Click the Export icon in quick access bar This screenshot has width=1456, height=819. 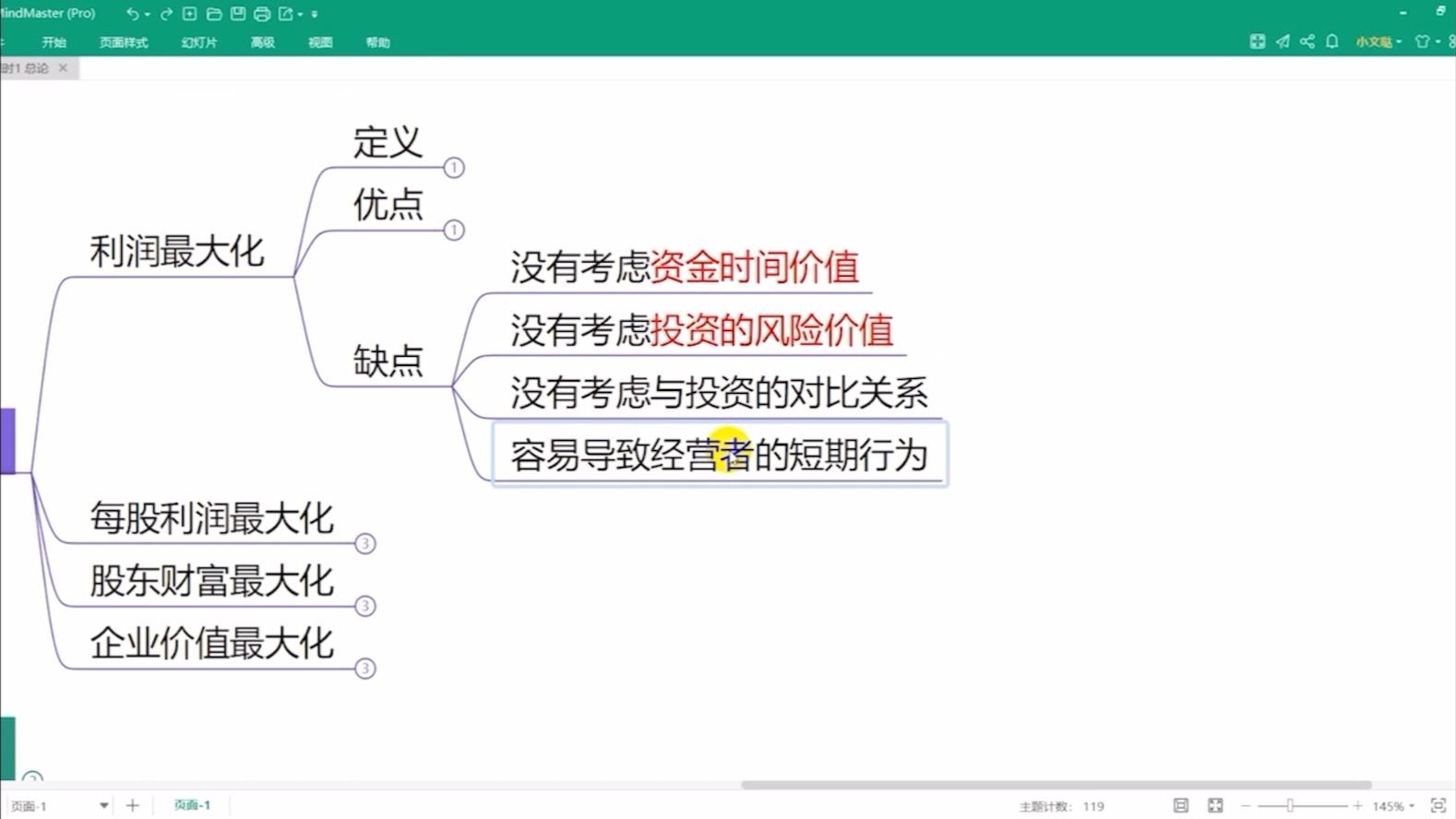(x=286, y=14)
